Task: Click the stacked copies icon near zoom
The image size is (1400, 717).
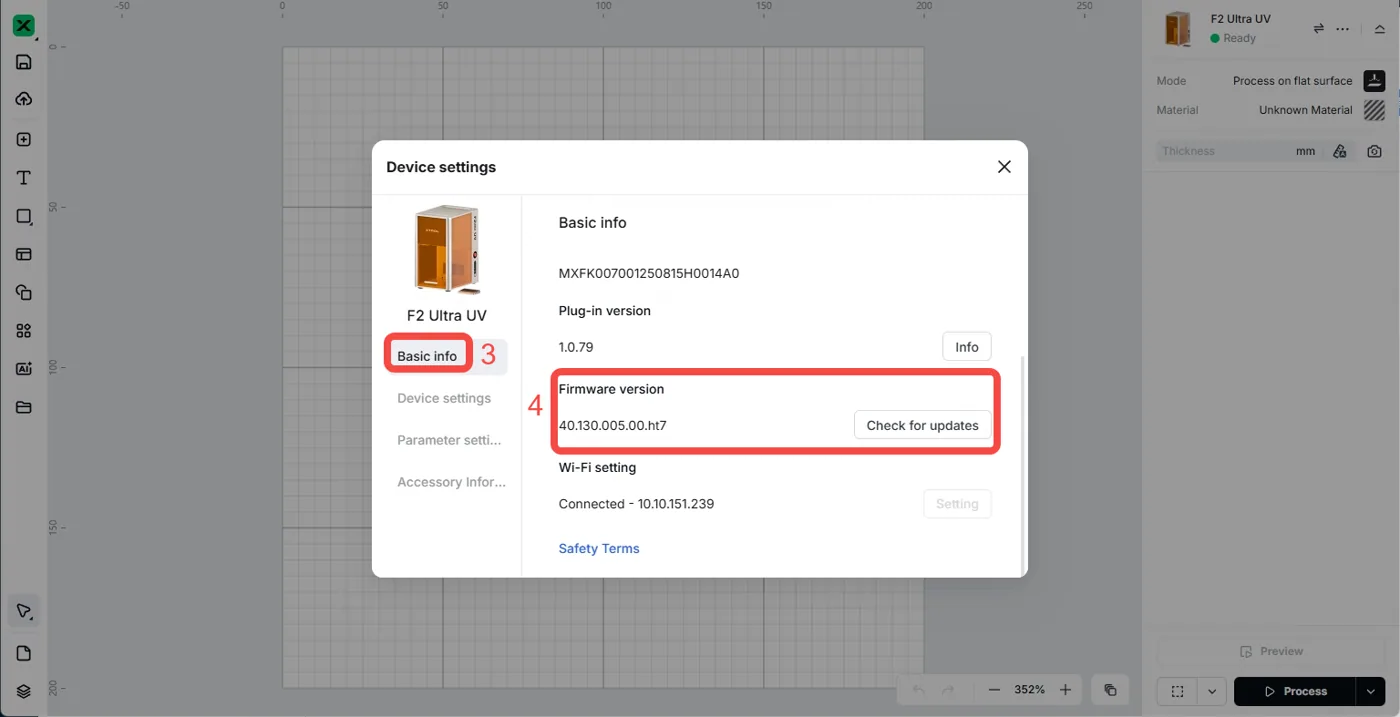Action: tap(1110, 690)
